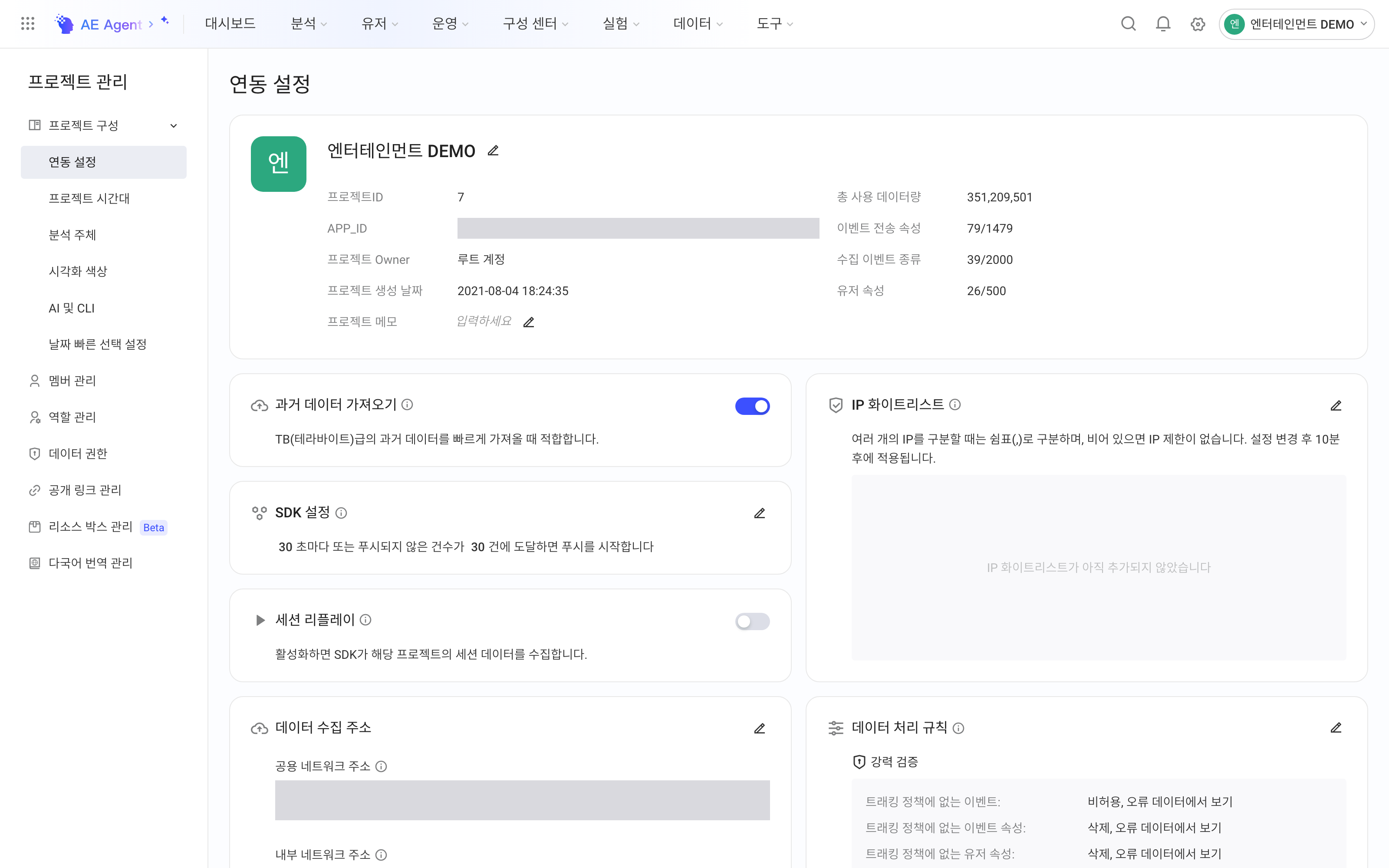Edit the project name 엔터테인먼트 DEMO pencil
Viewport: 1389px width, 868px height.
pos(493,151)
